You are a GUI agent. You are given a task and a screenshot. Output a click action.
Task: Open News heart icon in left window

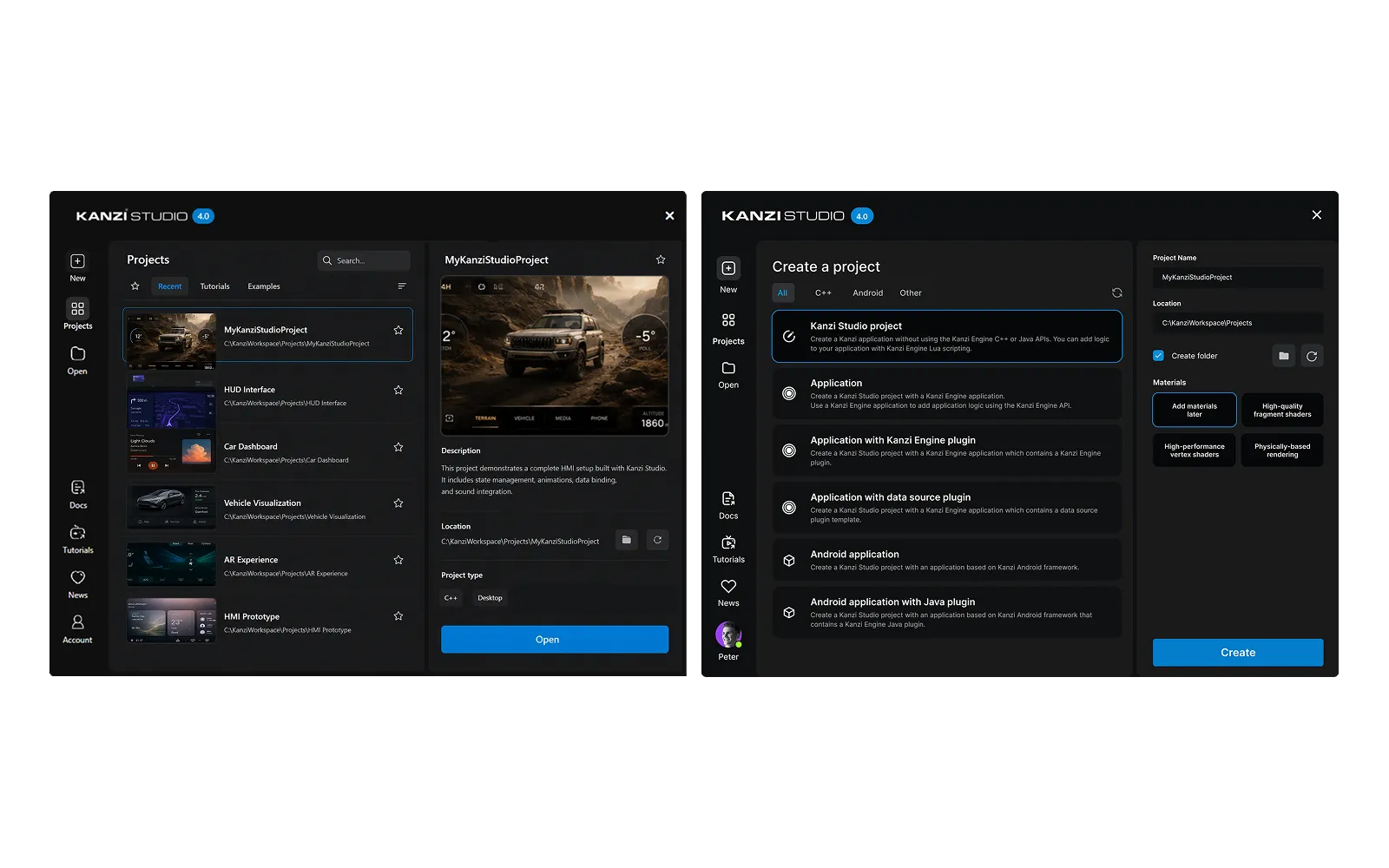coord(77,577)
